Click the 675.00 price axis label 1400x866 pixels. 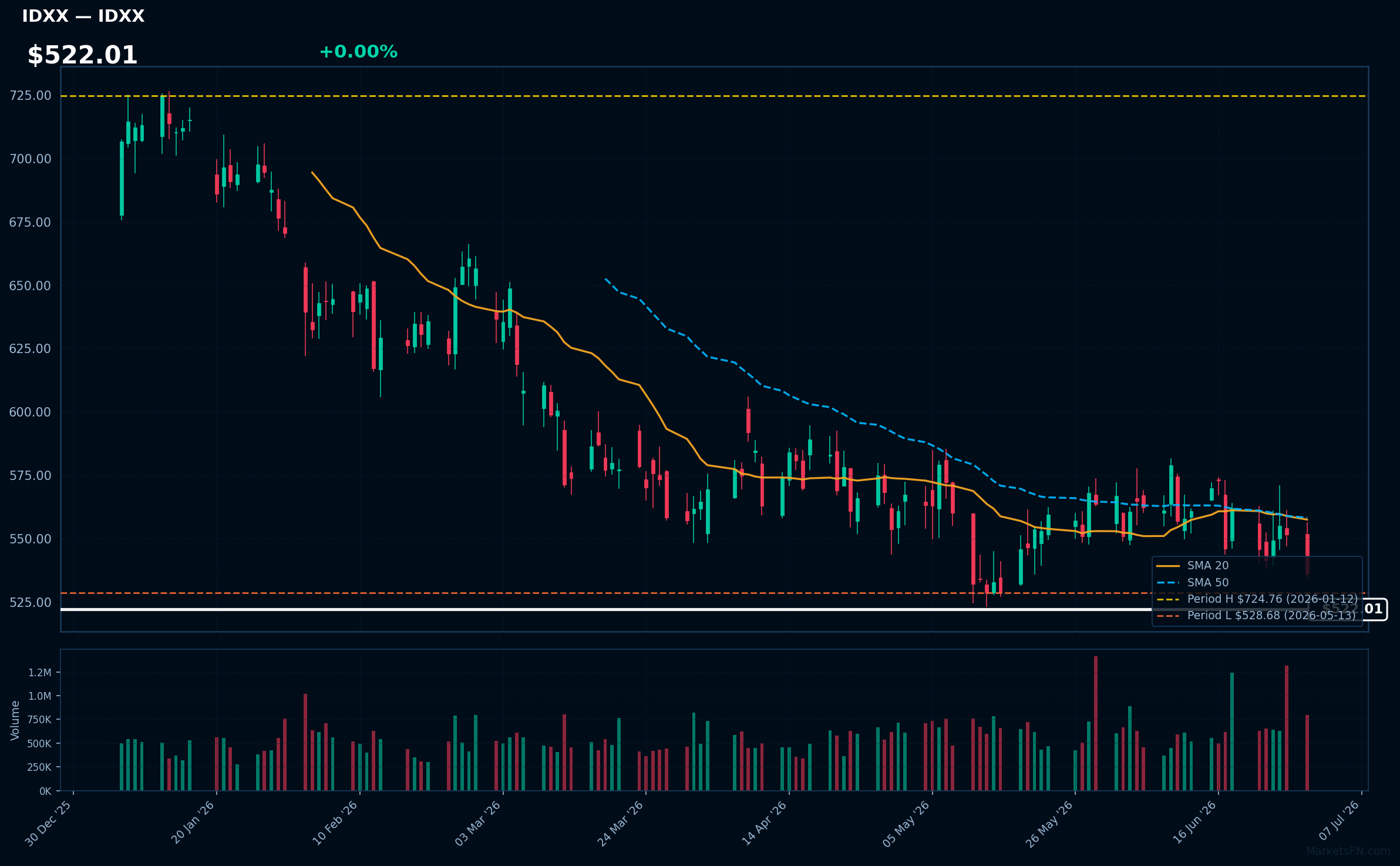(30, 222)
